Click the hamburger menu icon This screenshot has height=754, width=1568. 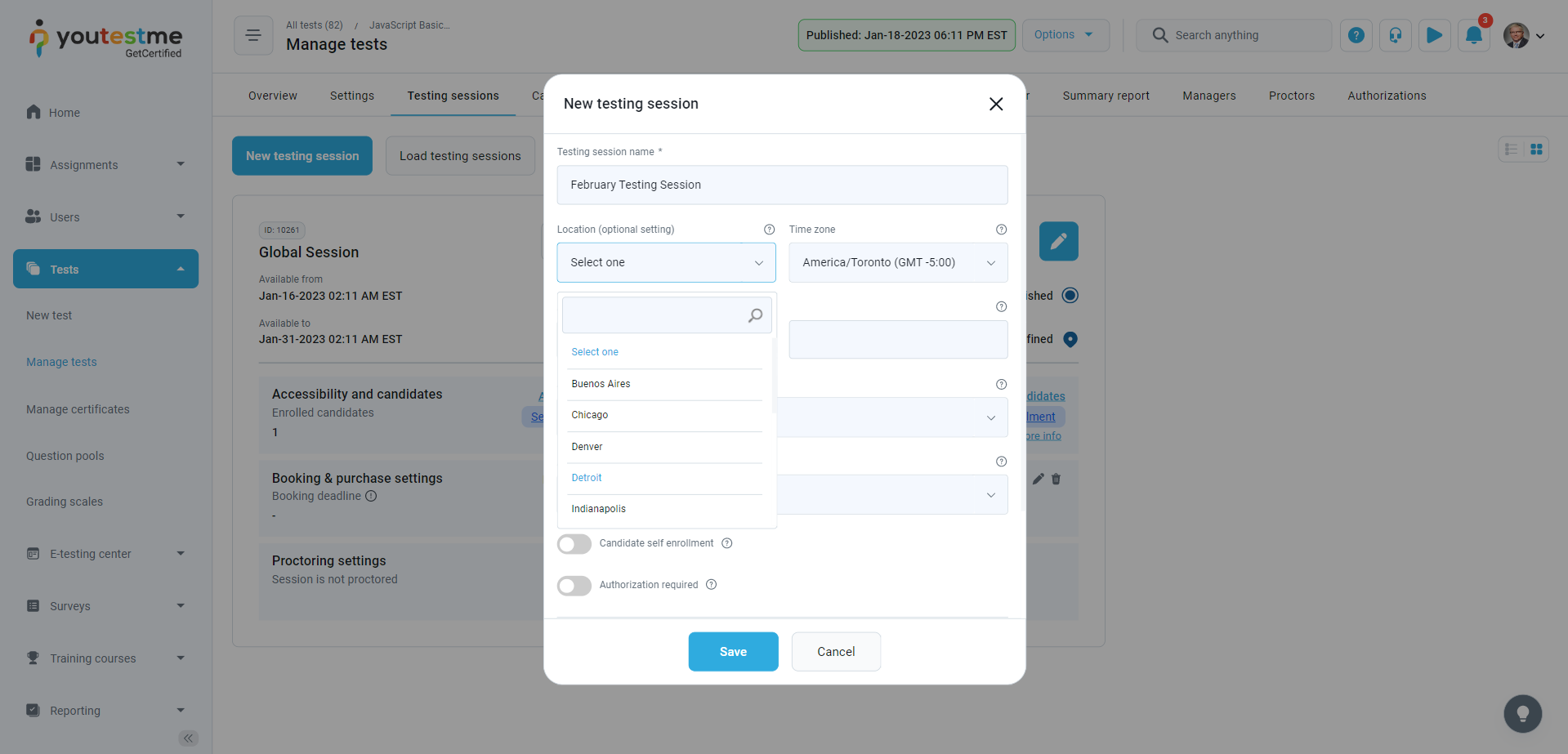coord(253,36)
